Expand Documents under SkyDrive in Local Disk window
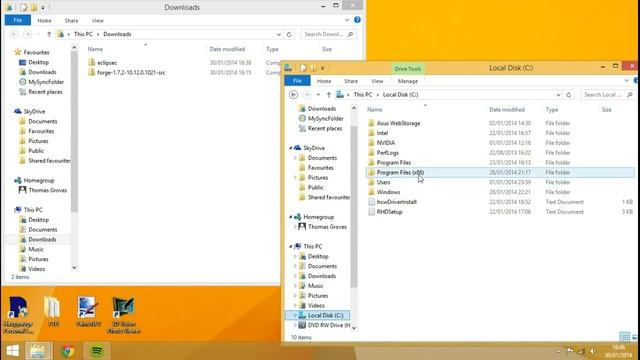Image resolution: width=640 pixels, height=360 pixels. click(x=296, y=158)
